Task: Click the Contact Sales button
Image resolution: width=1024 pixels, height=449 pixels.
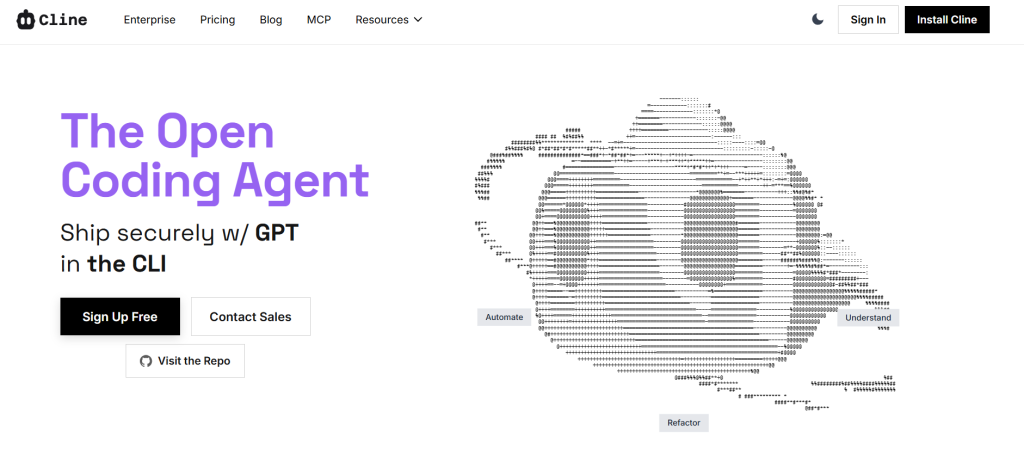Action: tap(250, 317)
